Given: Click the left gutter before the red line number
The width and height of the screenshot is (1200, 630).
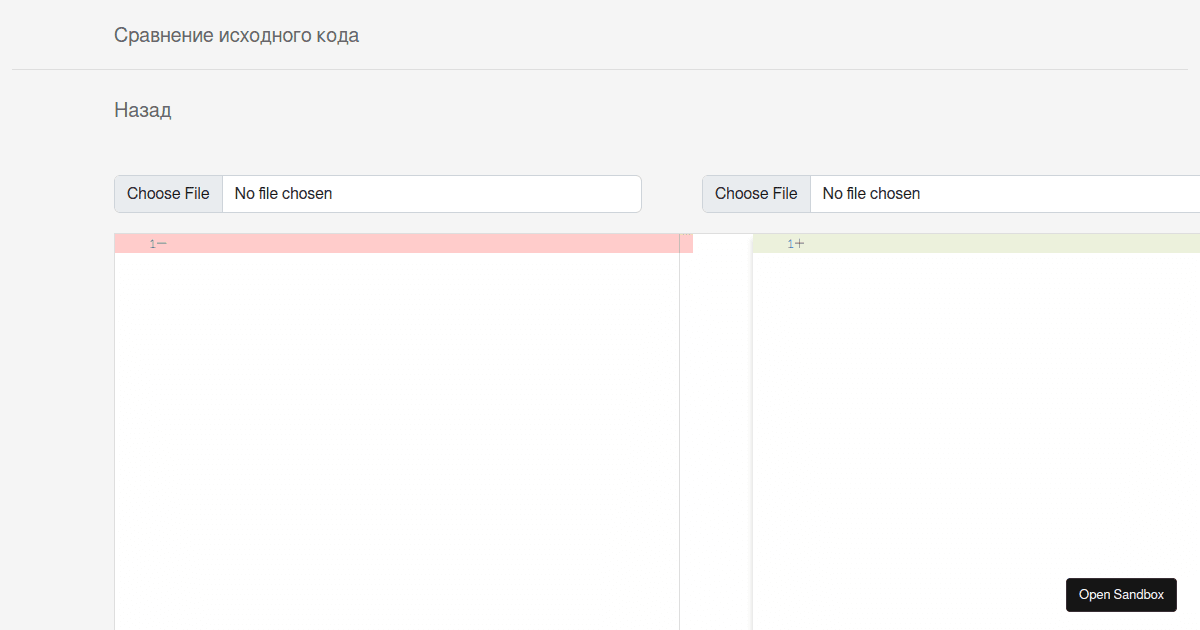Looking at the screenshot, I should [130, 244].
